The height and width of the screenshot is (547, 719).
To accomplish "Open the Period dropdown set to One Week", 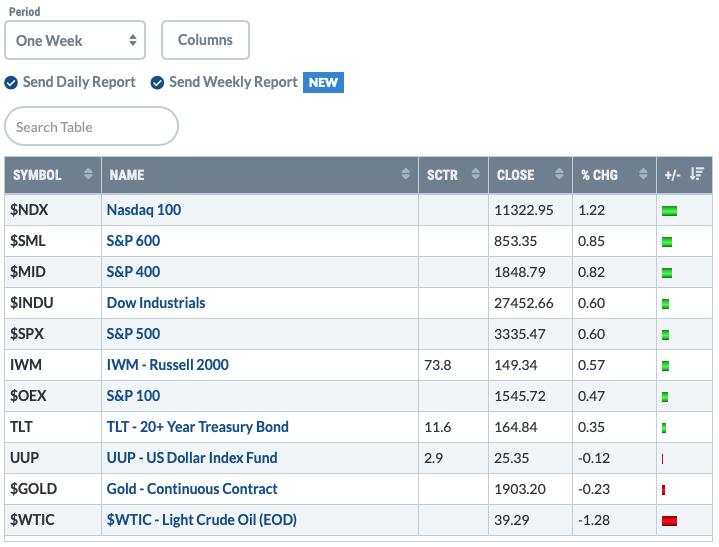I will coord(75,40).
